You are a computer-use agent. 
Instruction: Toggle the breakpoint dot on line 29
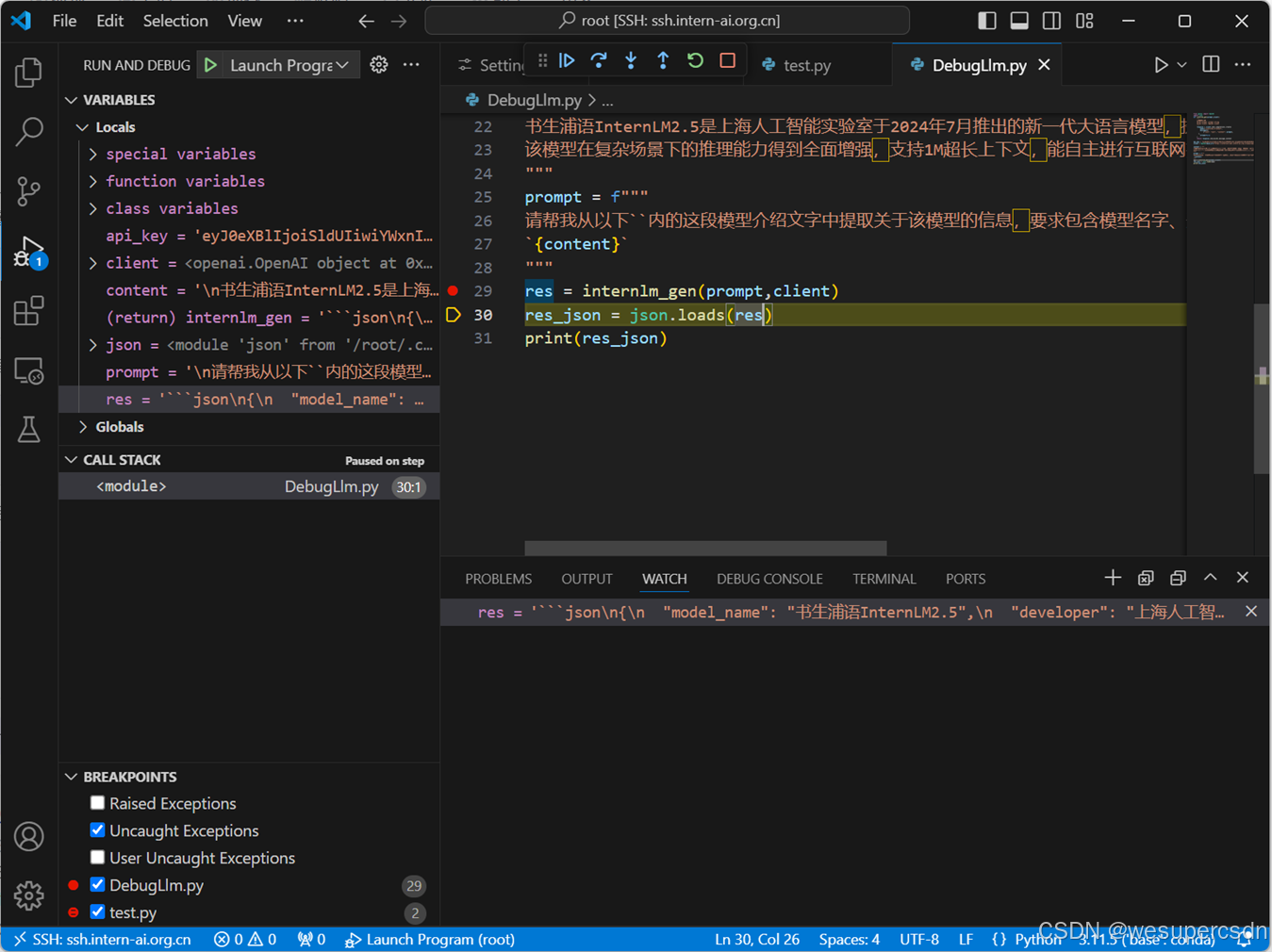tap(453, 290)
